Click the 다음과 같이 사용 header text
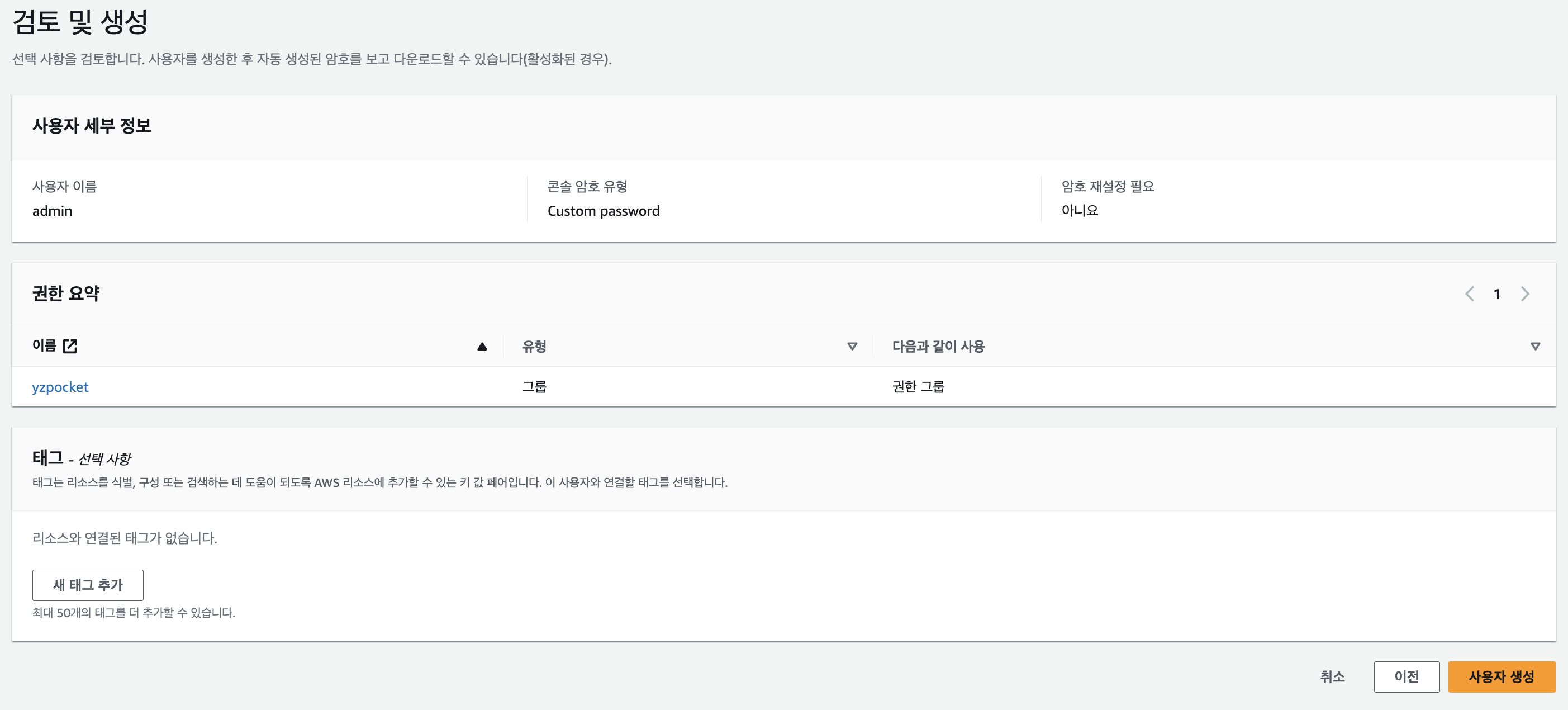The width and height of the screenshot is (1568, 710). pyautogui.click(x=938, y=347)
